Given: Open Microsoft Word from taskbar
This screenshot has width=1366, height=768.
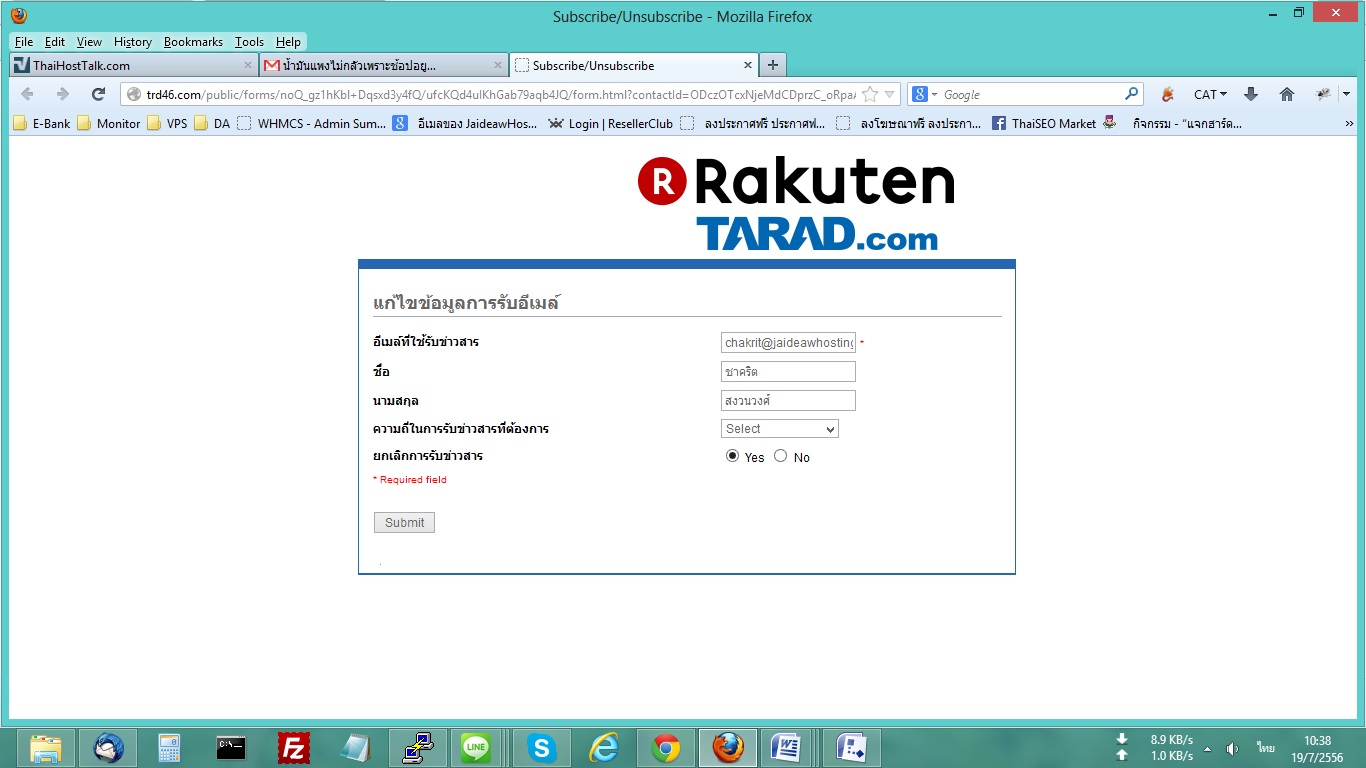Looking at the screenshot, I should 788,748.
